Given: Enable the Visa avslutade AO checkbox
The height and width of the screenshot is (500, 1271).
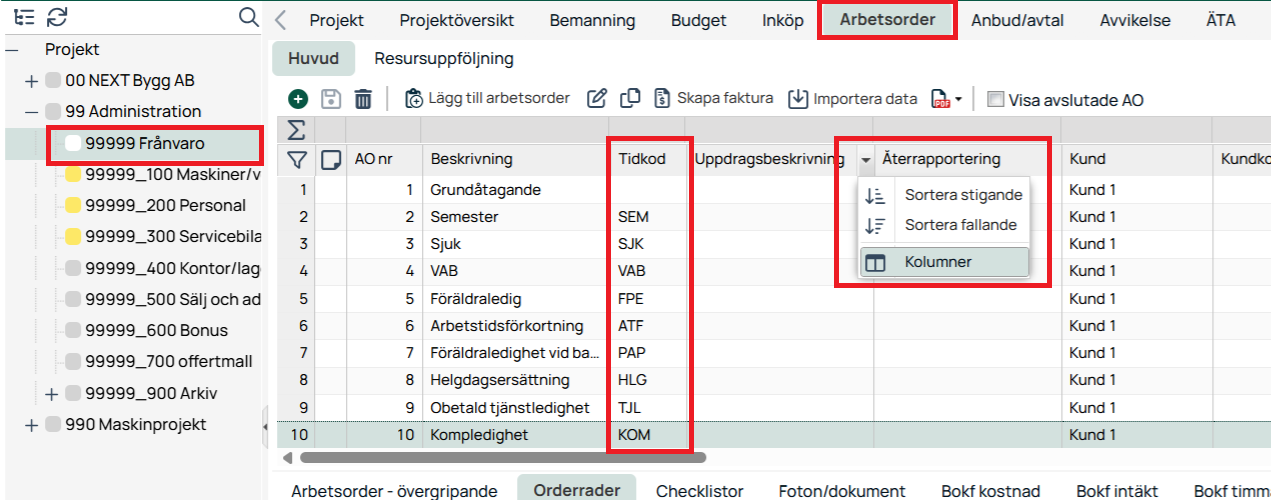Looking at the screenshot, I should point(995,99).
